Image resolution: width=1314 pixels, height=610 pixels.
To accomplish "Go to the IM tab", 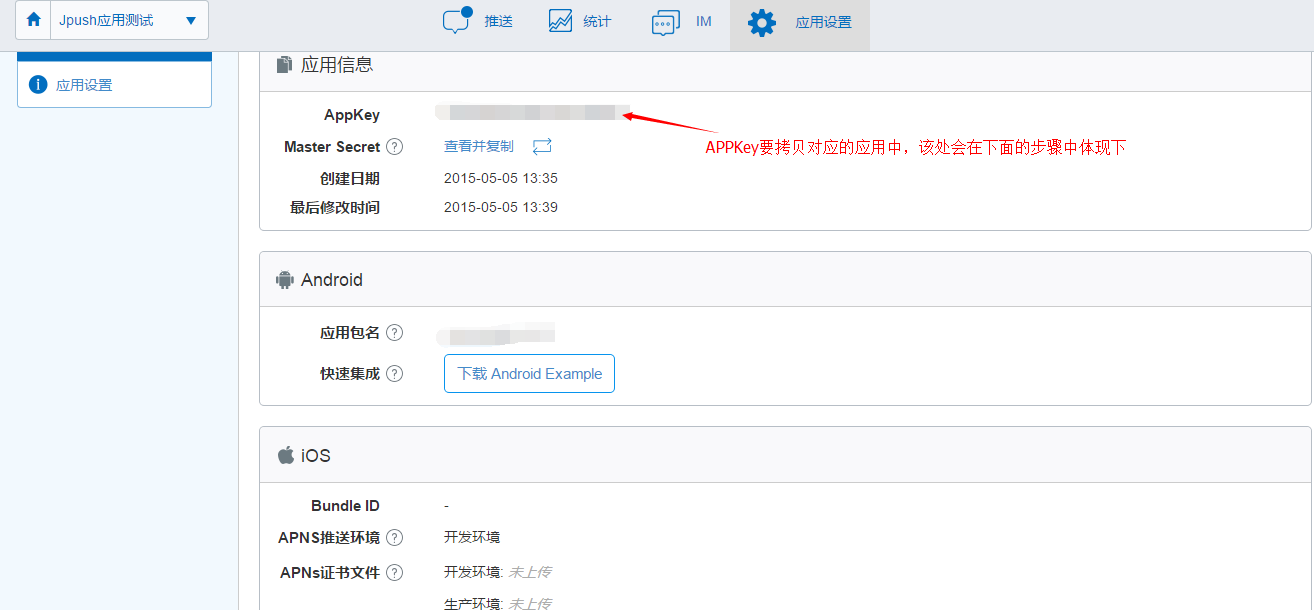I will click(681, 22).
